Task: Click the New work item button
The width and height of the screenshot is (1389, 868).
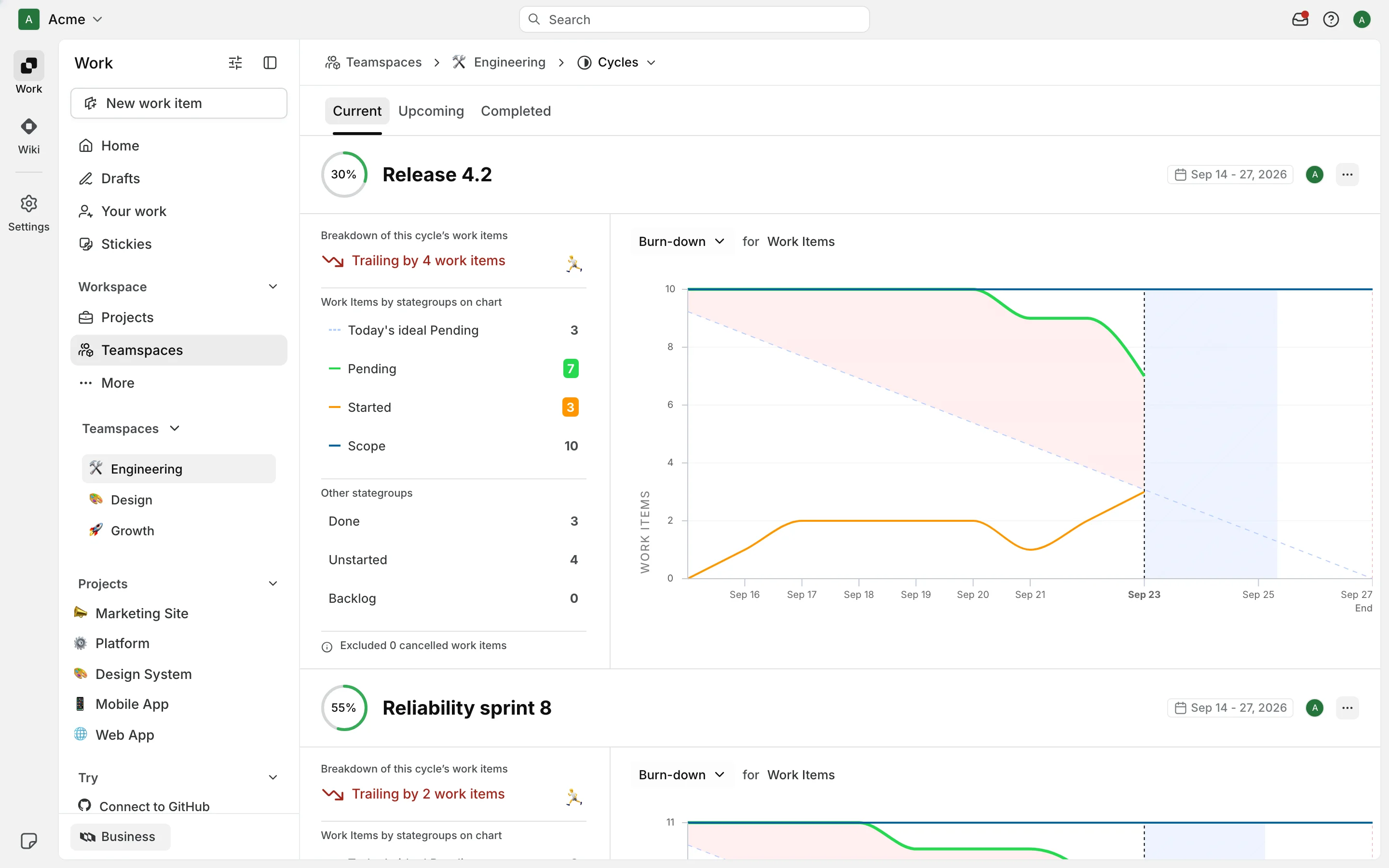Action: pos(178,103)
